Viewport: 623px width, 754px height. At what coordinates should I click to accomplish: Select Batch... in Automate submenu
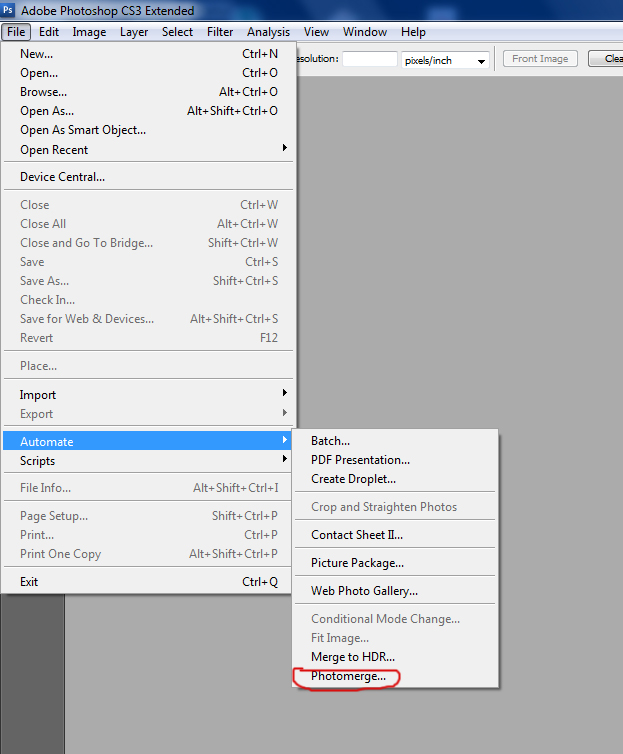[395, 441]
